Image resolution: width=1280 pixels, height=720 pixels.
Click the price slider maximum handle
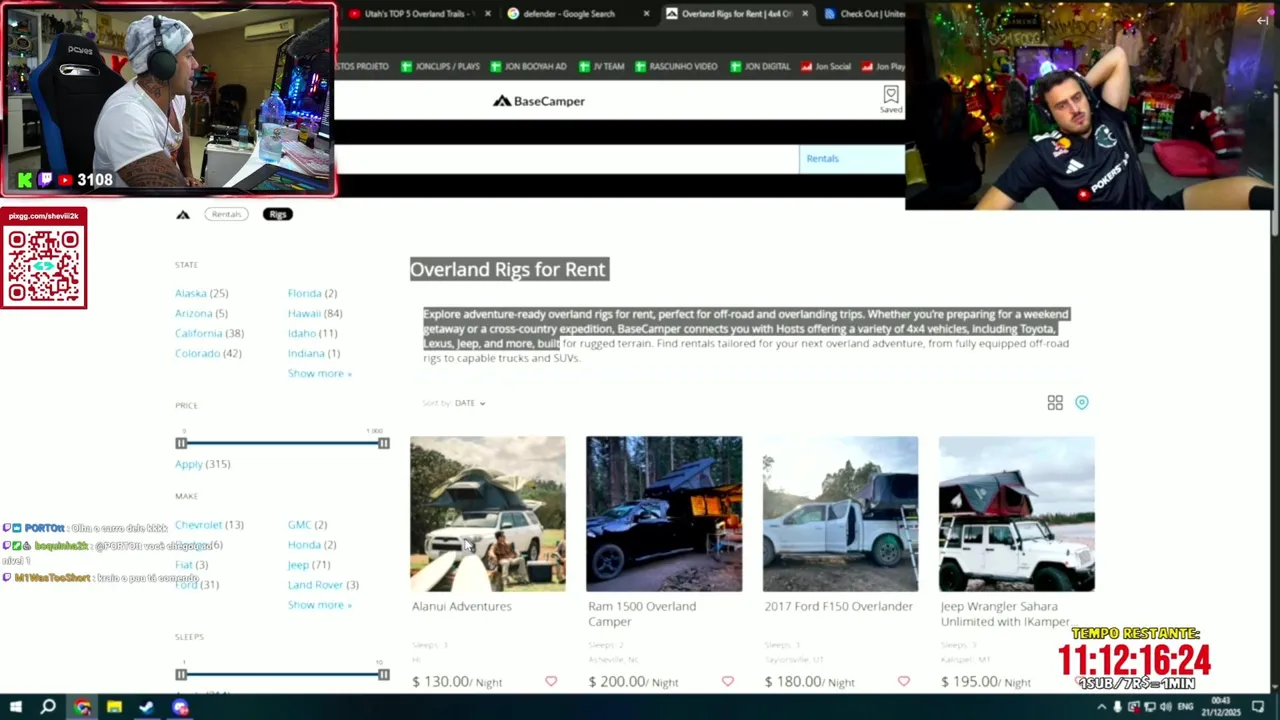pyautogui.click(x=384, y=443)
